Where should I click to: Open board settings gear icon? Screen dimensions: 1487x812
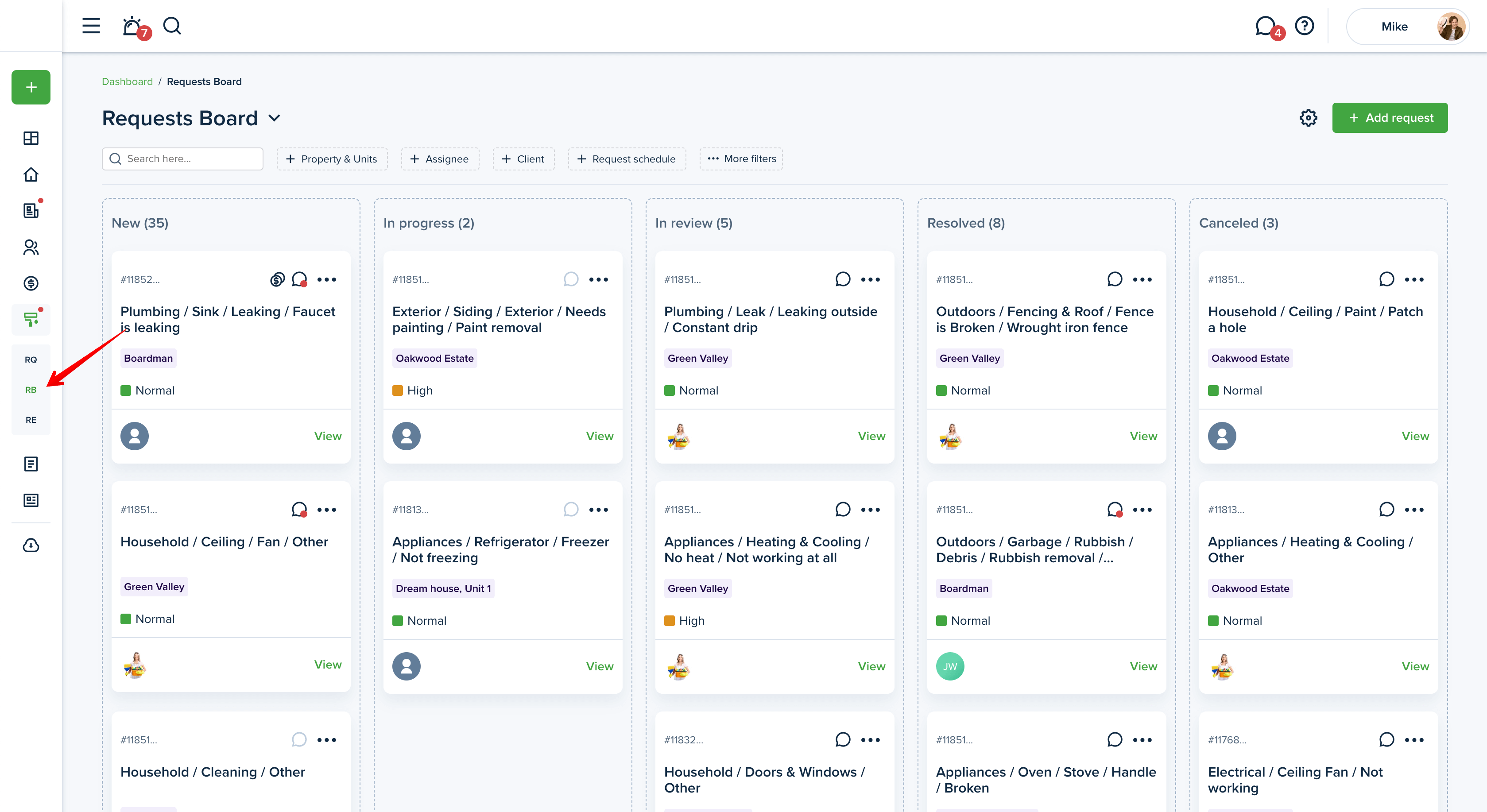(x=1308, y=118)
